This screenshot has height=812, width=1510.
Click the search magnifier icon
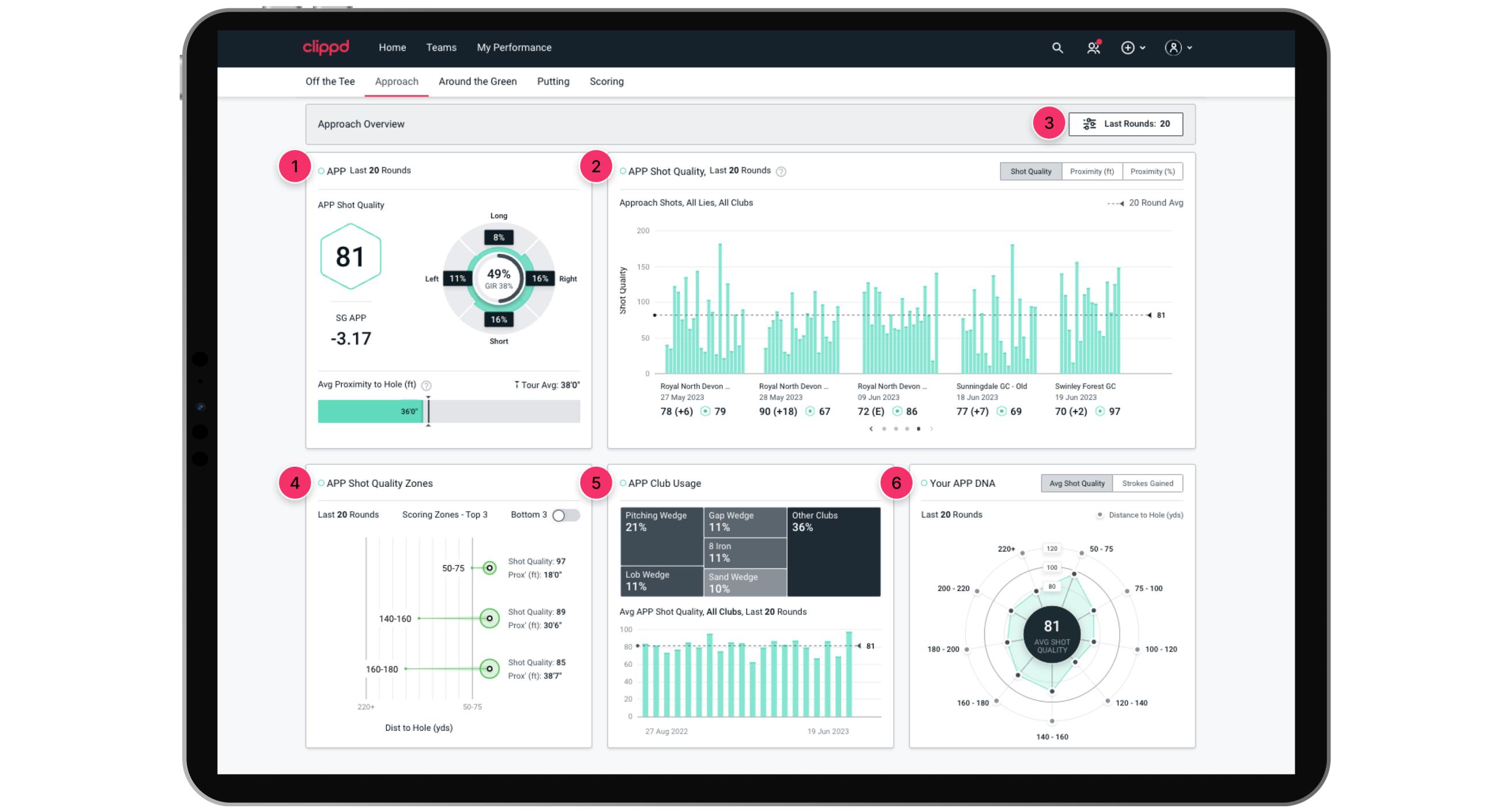click(1057, 47)
